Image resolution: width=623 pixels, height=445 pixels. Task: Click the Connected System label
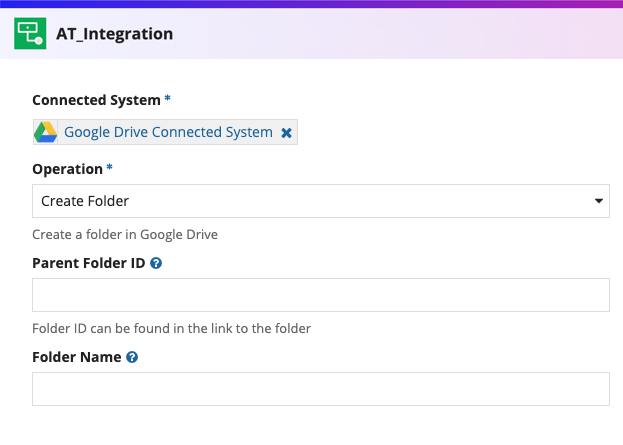click(97, 100)
